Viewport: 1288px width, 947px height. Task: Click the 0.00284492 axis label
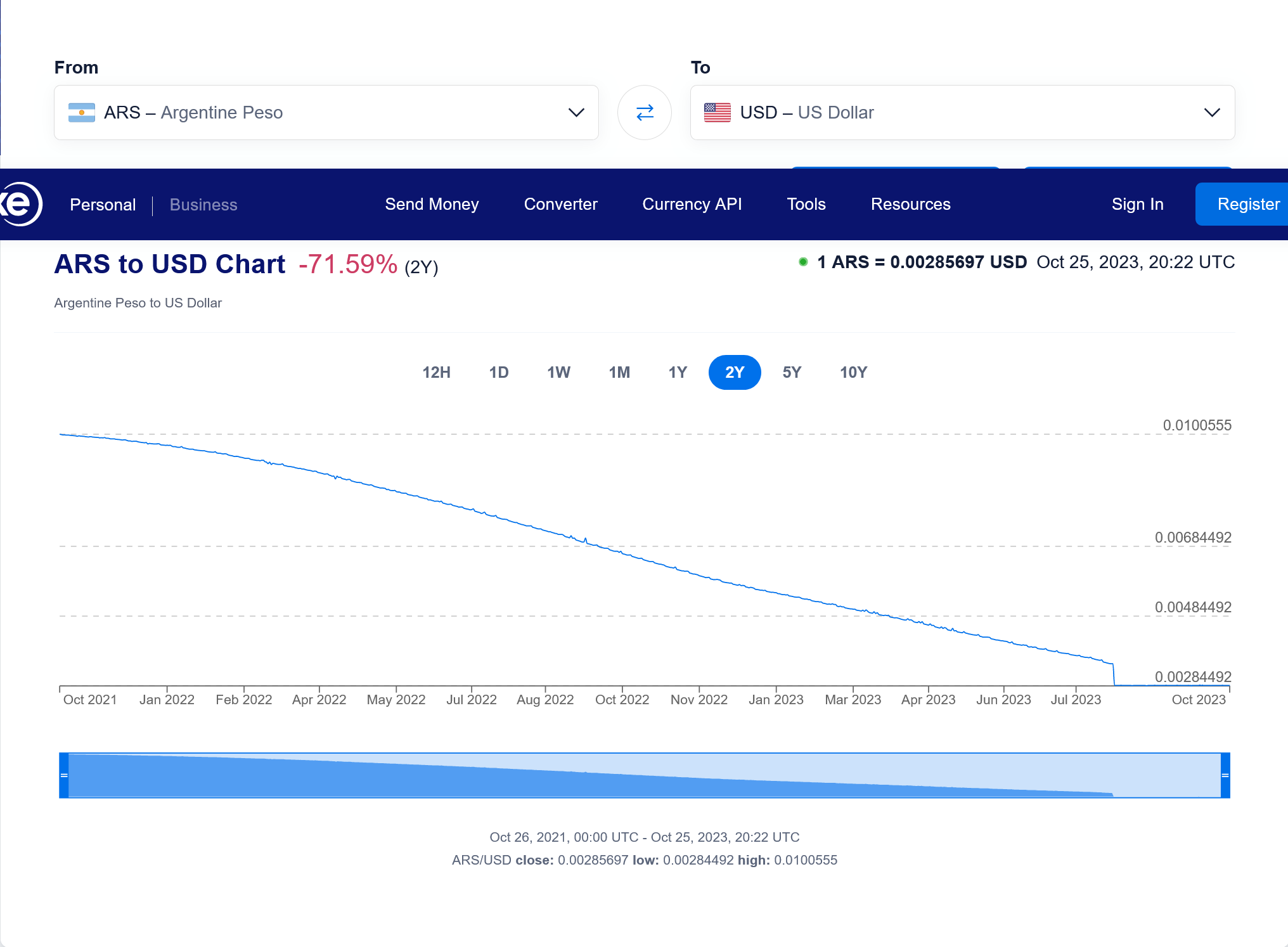[x=1193, y=677]
